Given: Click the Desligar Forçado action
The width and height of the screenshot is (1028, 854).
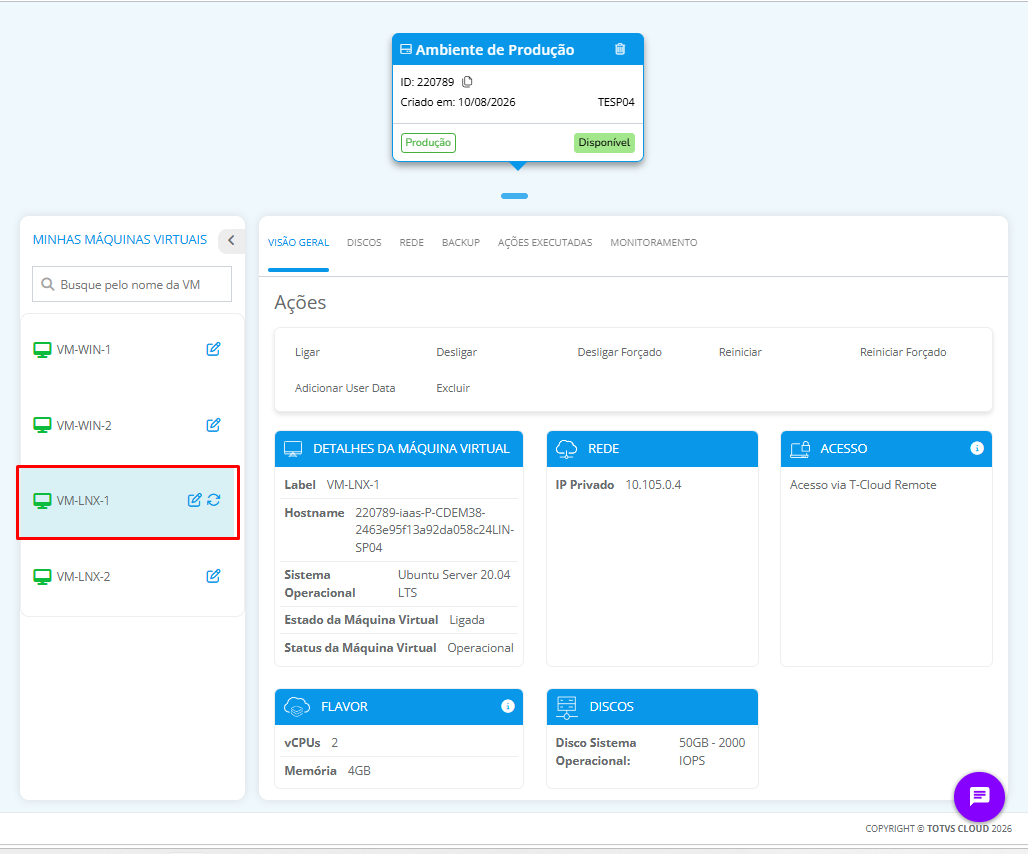Looking at the screenshot, I should click(x=620, y=352).
